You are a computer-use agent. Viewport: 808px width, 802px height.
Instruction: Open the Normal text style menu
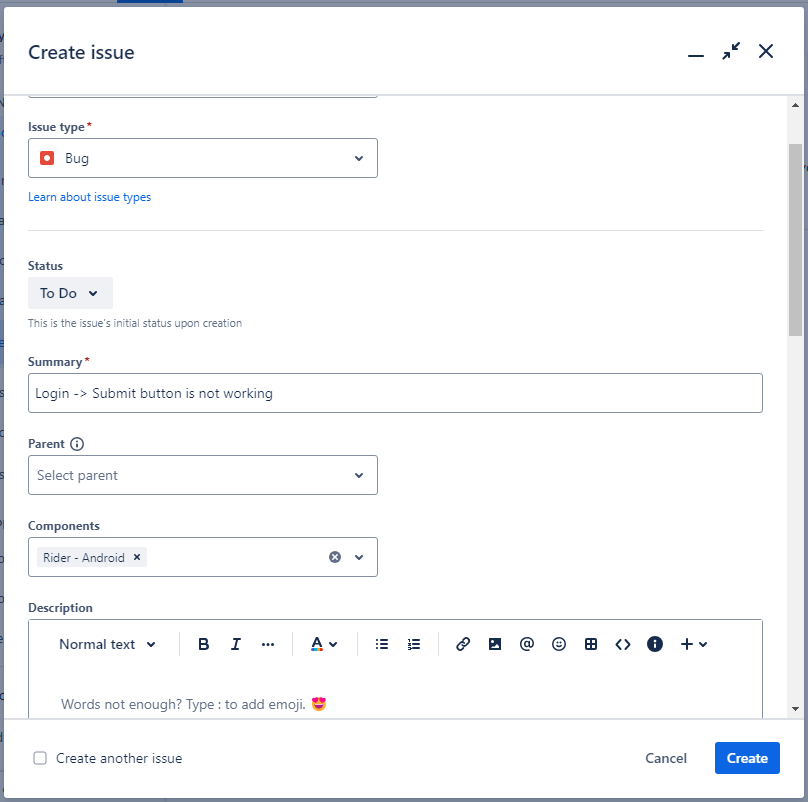[107, 645]
